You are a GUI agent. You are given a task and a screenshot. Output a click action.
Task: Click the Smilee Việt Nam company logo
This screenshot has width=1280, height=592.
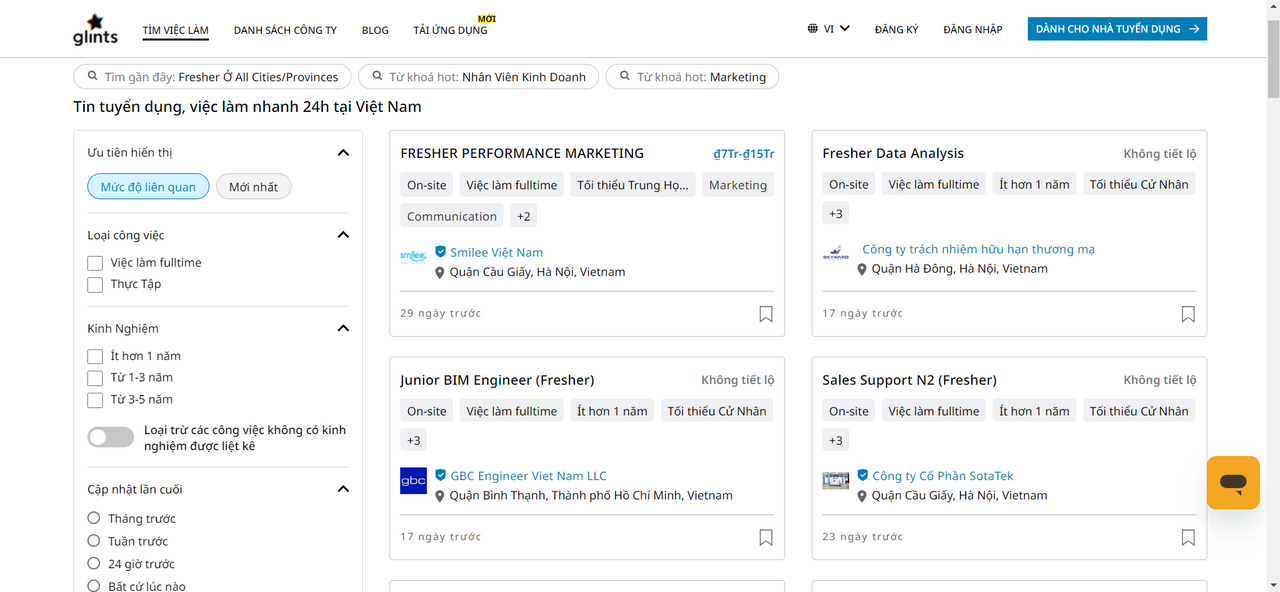tap(413, 256)
